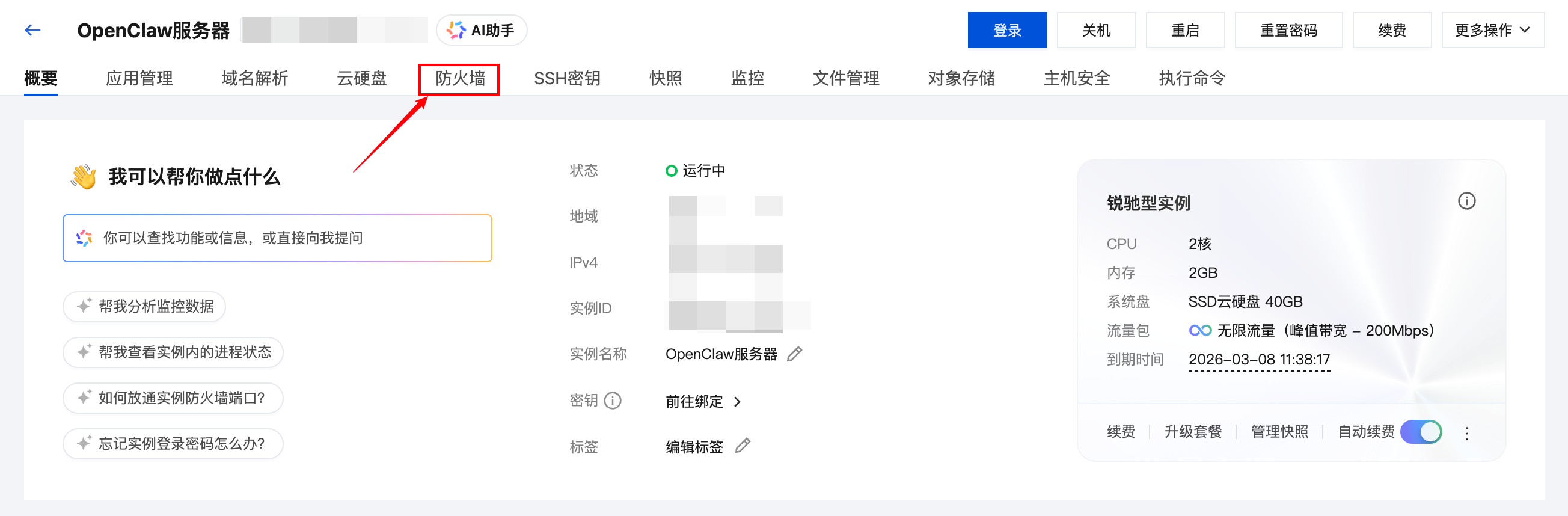1568x516 pixels.
Task: Select the 概要 tab
Action: 41,78
